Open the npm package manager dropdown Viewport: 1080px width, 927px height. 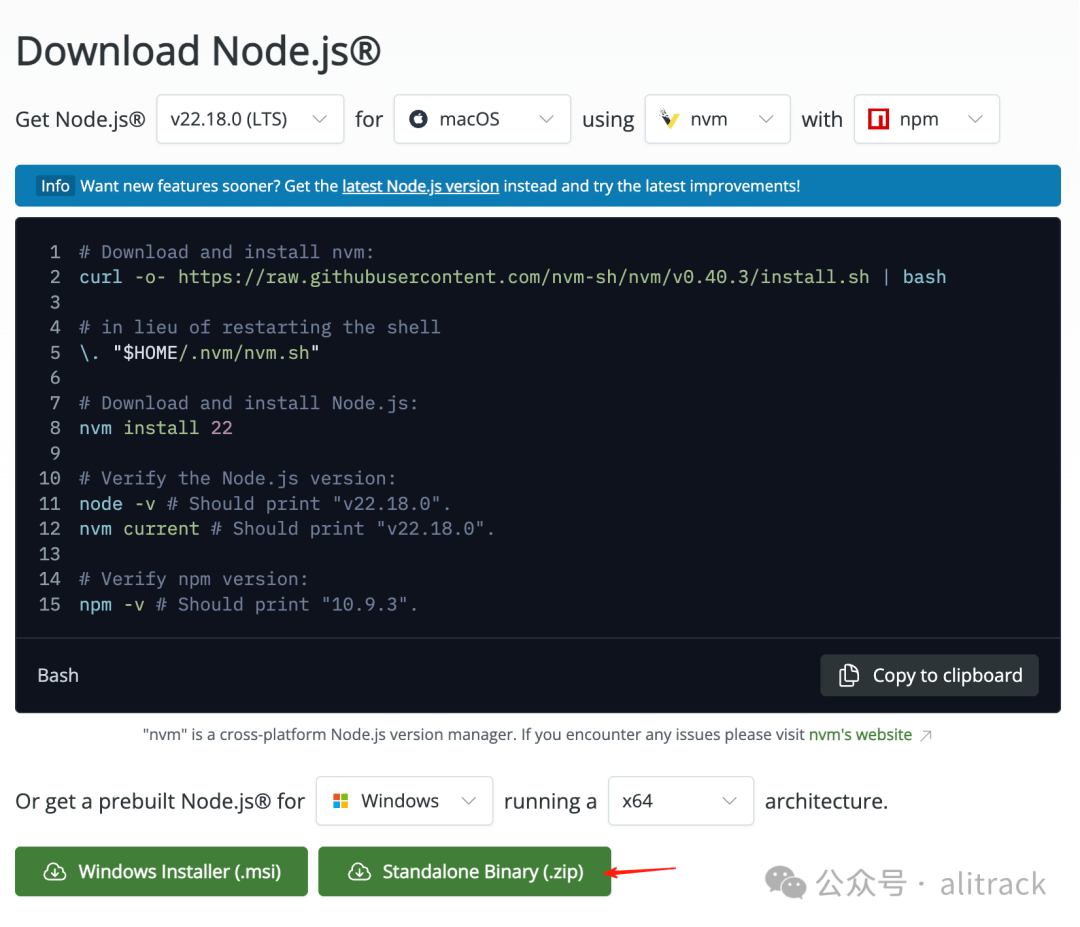[x=926, y=119]
